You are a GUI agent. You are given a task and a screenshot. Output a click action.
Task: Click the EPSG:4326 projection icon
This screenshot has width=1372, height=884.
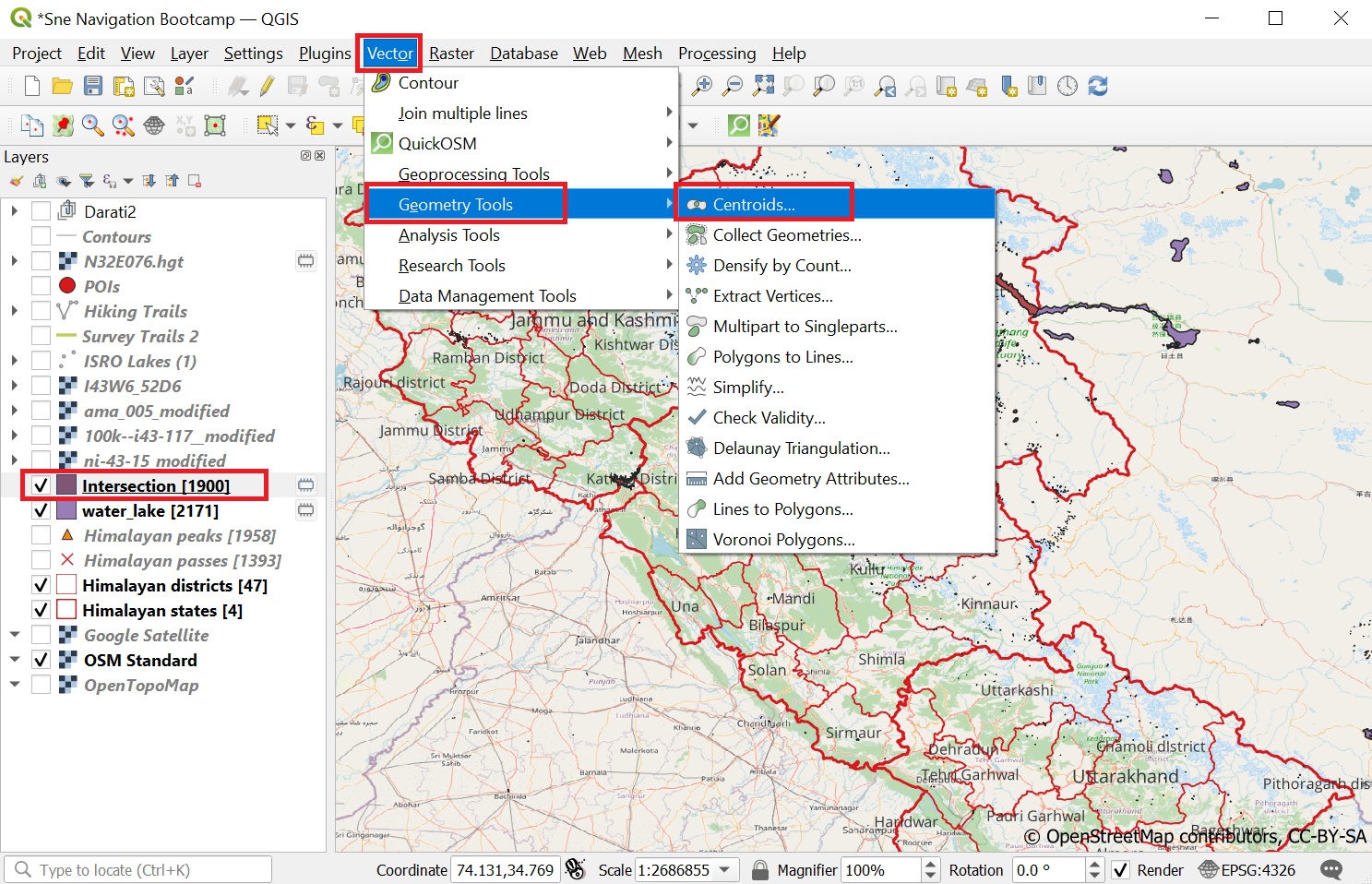1209,869
